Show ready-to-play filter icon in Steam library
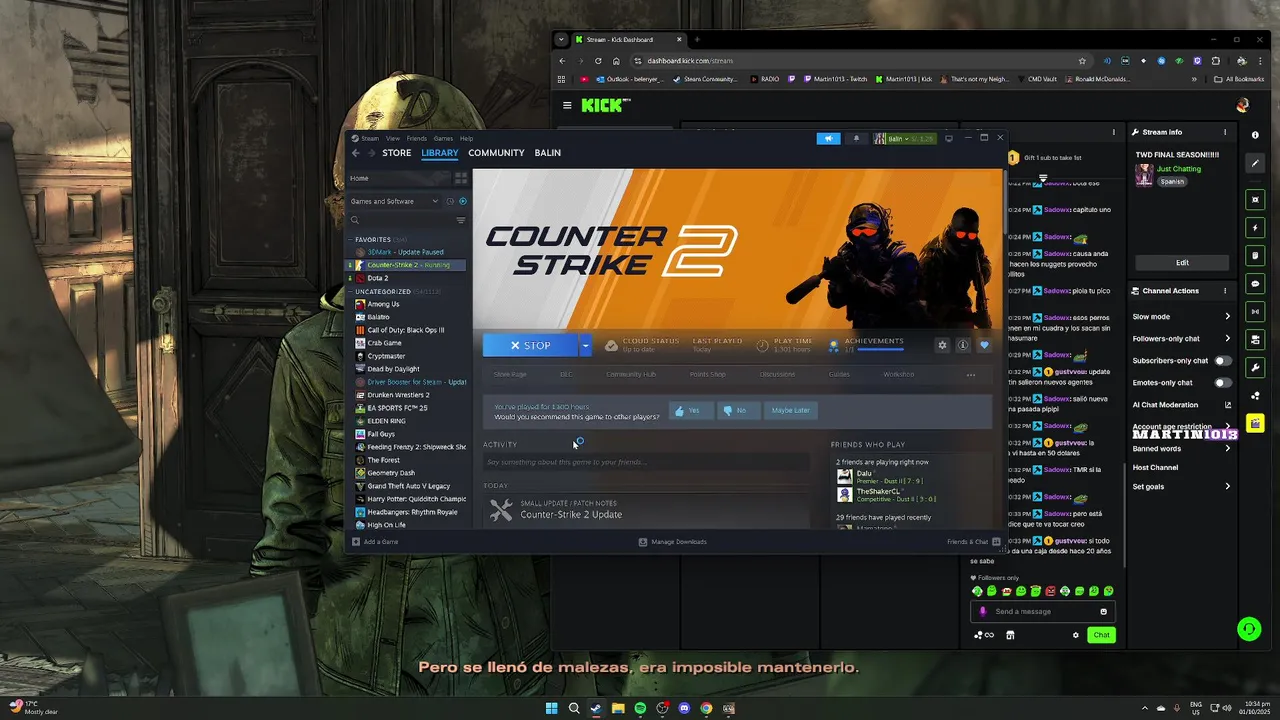Image resolution: width=1280 pixels, height=720 pixels. [462, 201]
